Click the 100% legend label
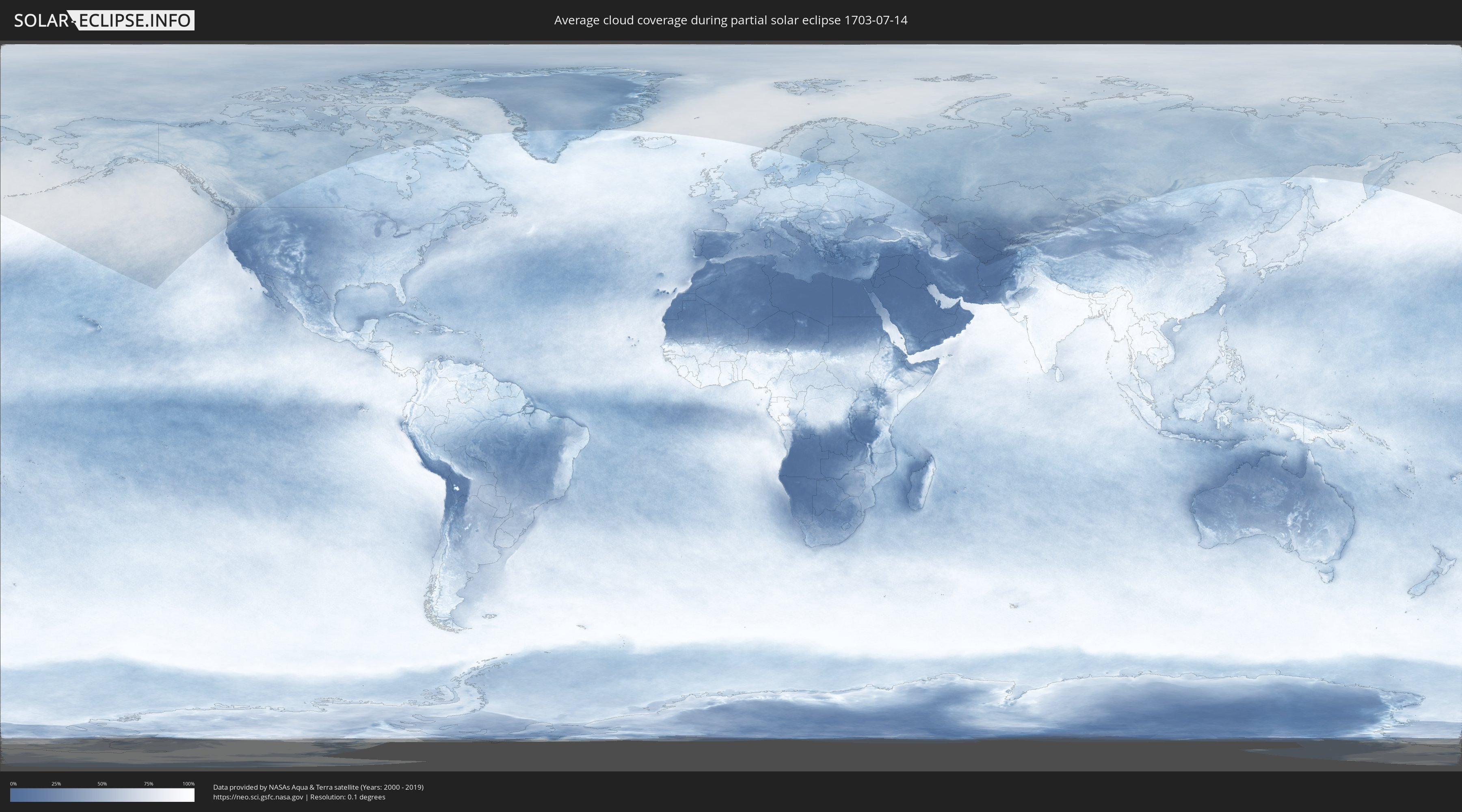Viewport: 1462px width, 812px height. pyautogui.click(x=188, y=784)
